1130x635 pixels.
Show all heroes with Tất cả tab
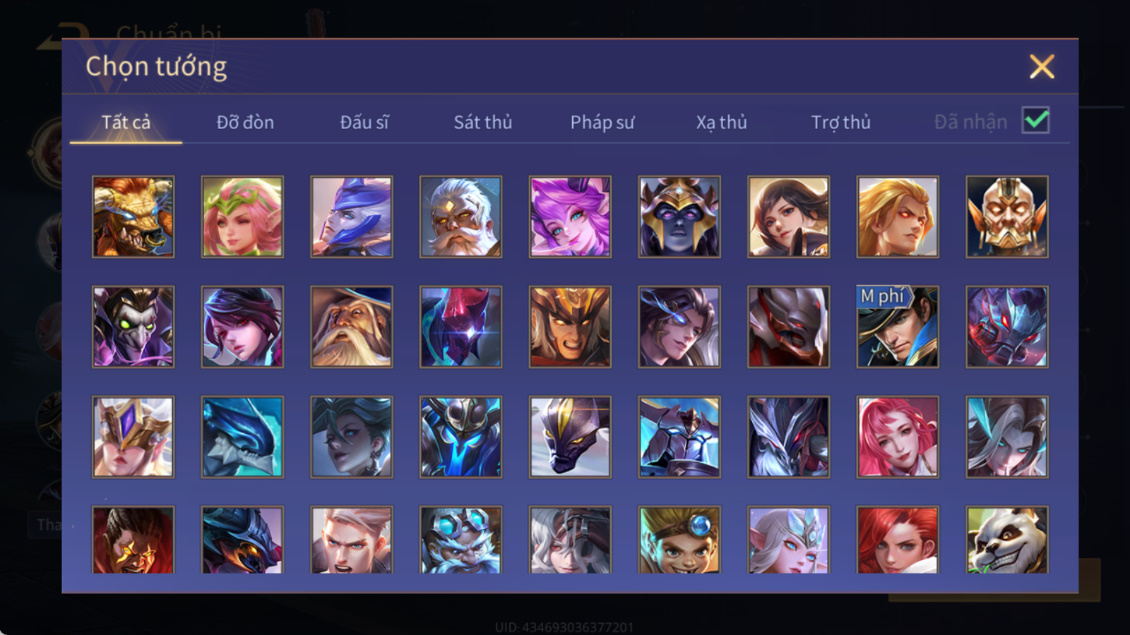point(126,122)
